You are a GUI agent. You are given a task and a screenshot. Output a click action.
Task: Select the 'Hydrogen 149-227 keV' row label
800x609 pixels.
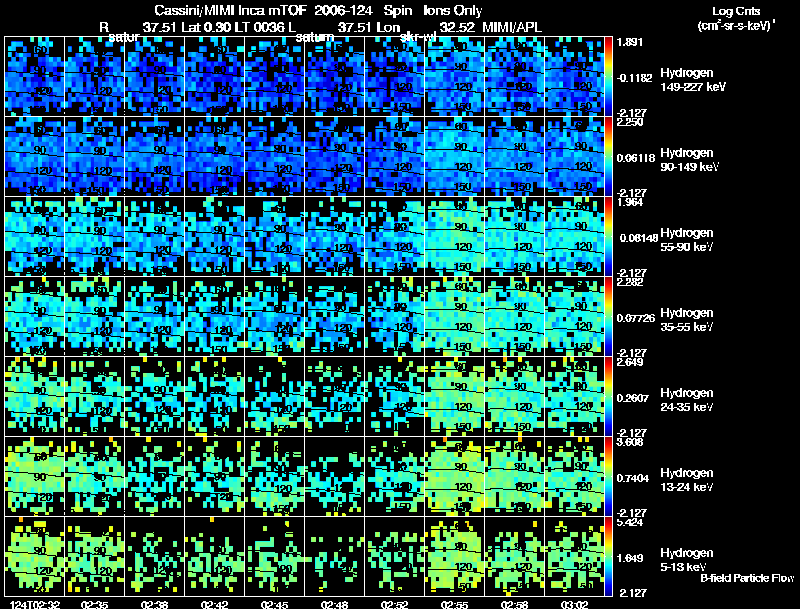click(x=693, y=80)
